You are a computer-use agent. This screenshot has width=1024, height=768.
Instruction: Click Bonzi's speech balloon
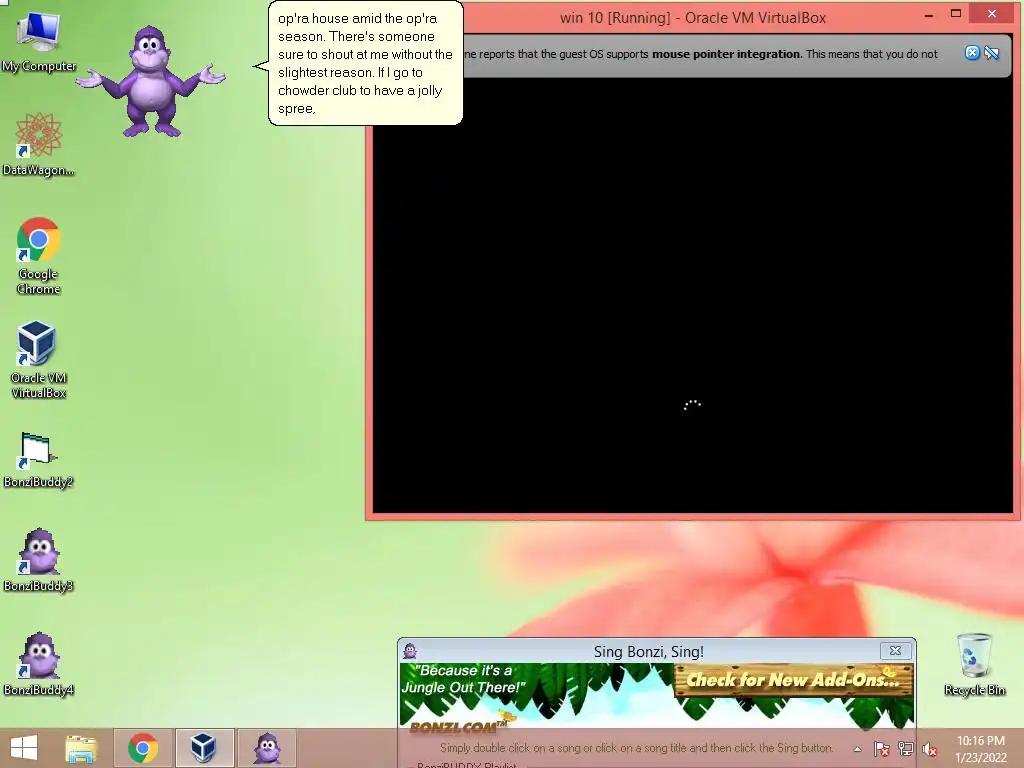[365, 63]
